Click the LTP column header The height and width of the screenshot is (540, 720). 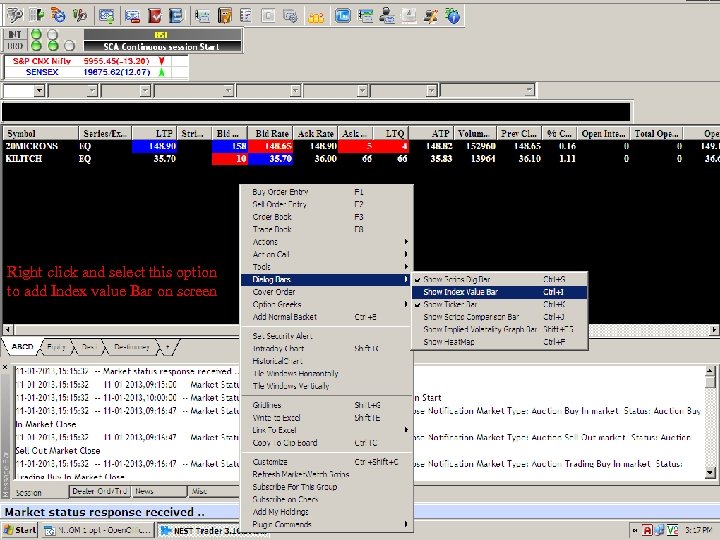tap(154, 133)
